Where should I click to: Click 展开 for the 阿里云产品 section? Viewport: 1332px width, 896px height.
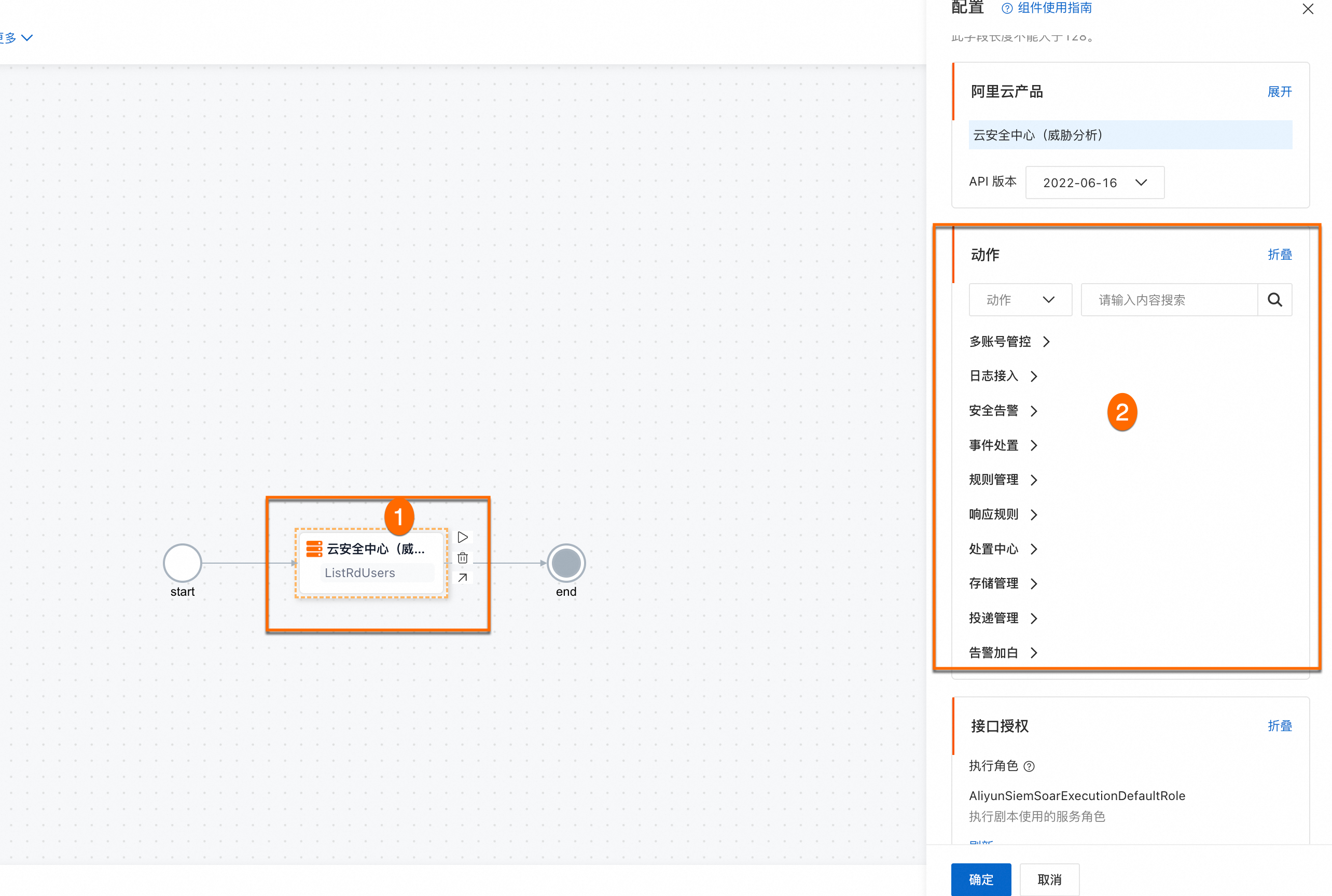pyautogui.click(x=1279, y=92)
